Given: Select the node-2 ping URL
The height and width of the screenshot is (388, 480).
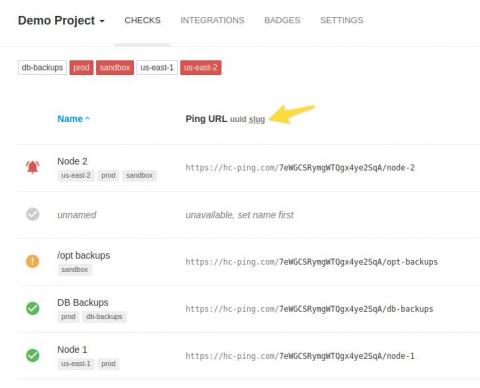Looking at the screenshot, I should pos(300,168).
